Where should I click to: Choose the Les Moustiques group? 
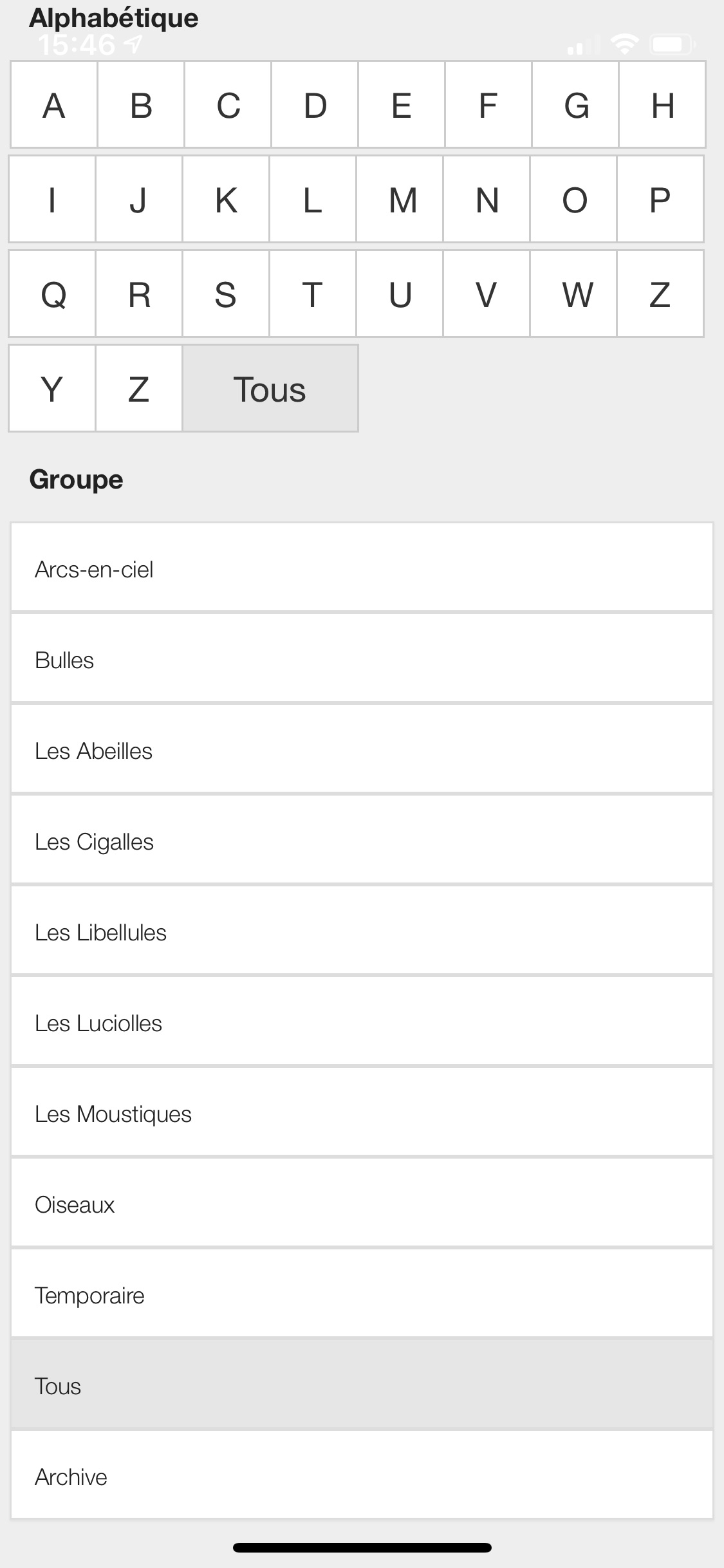click(362, 1112)
